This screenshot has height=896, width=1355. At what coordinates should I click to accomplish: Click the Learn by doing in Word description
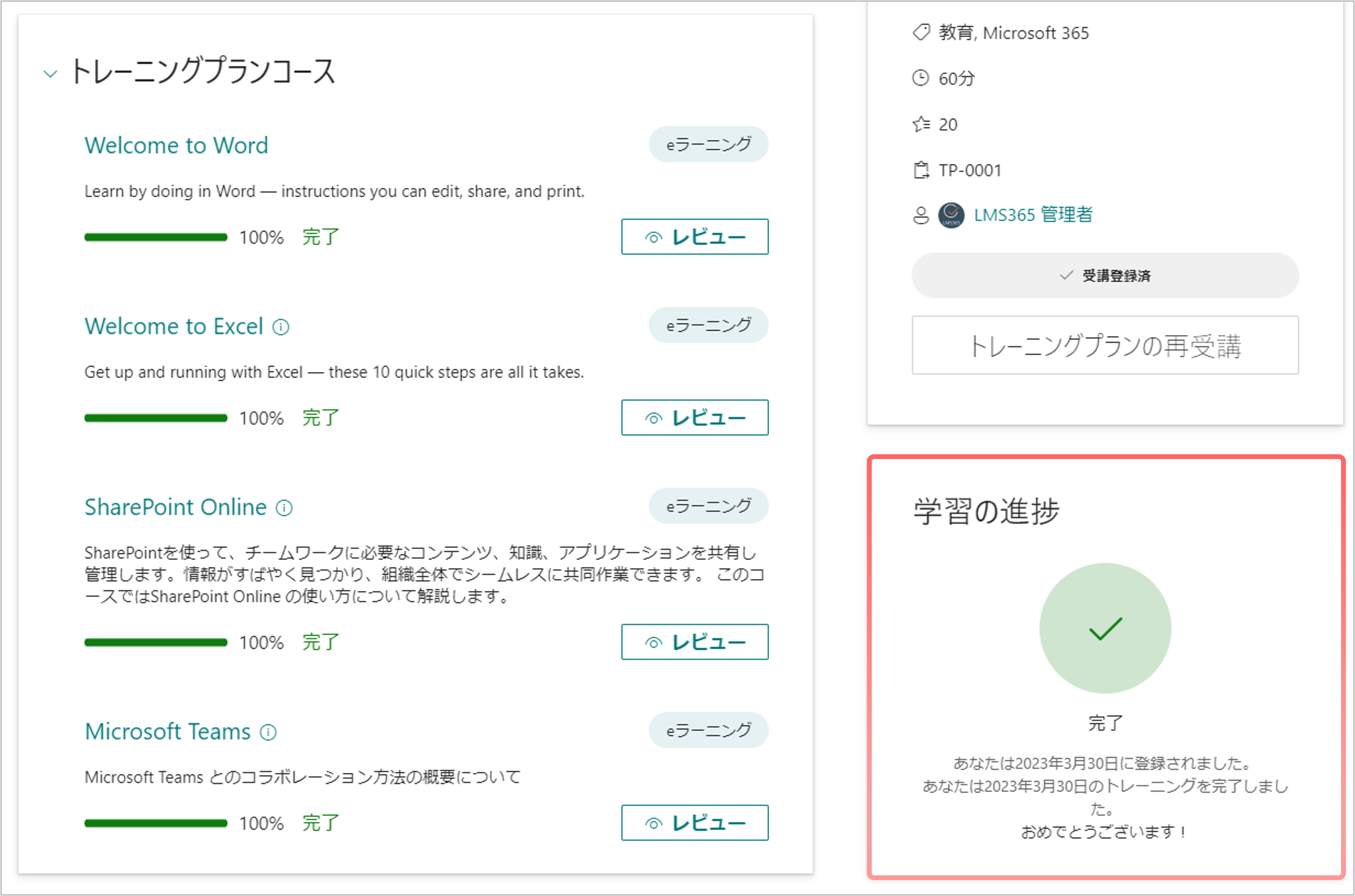334,191
